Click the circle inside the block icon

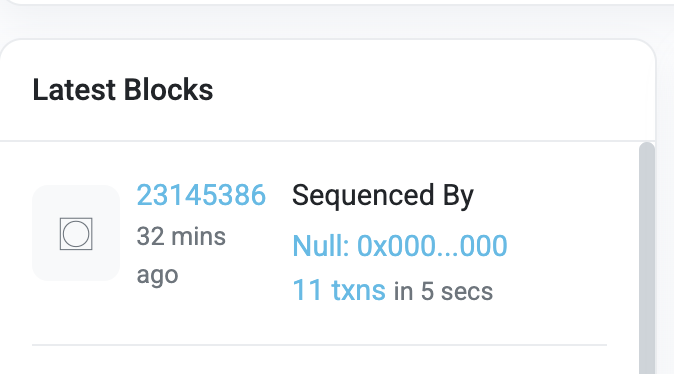tap(76, 234)
